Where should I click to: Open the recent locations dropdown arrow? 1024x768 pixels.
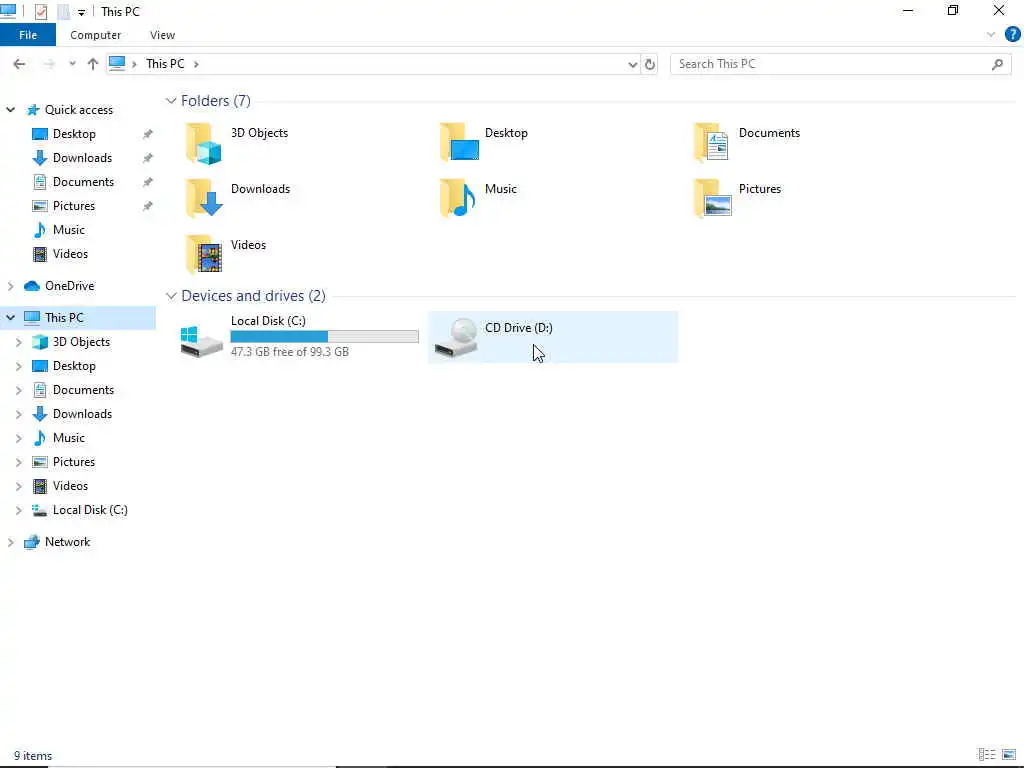point(72,64)
